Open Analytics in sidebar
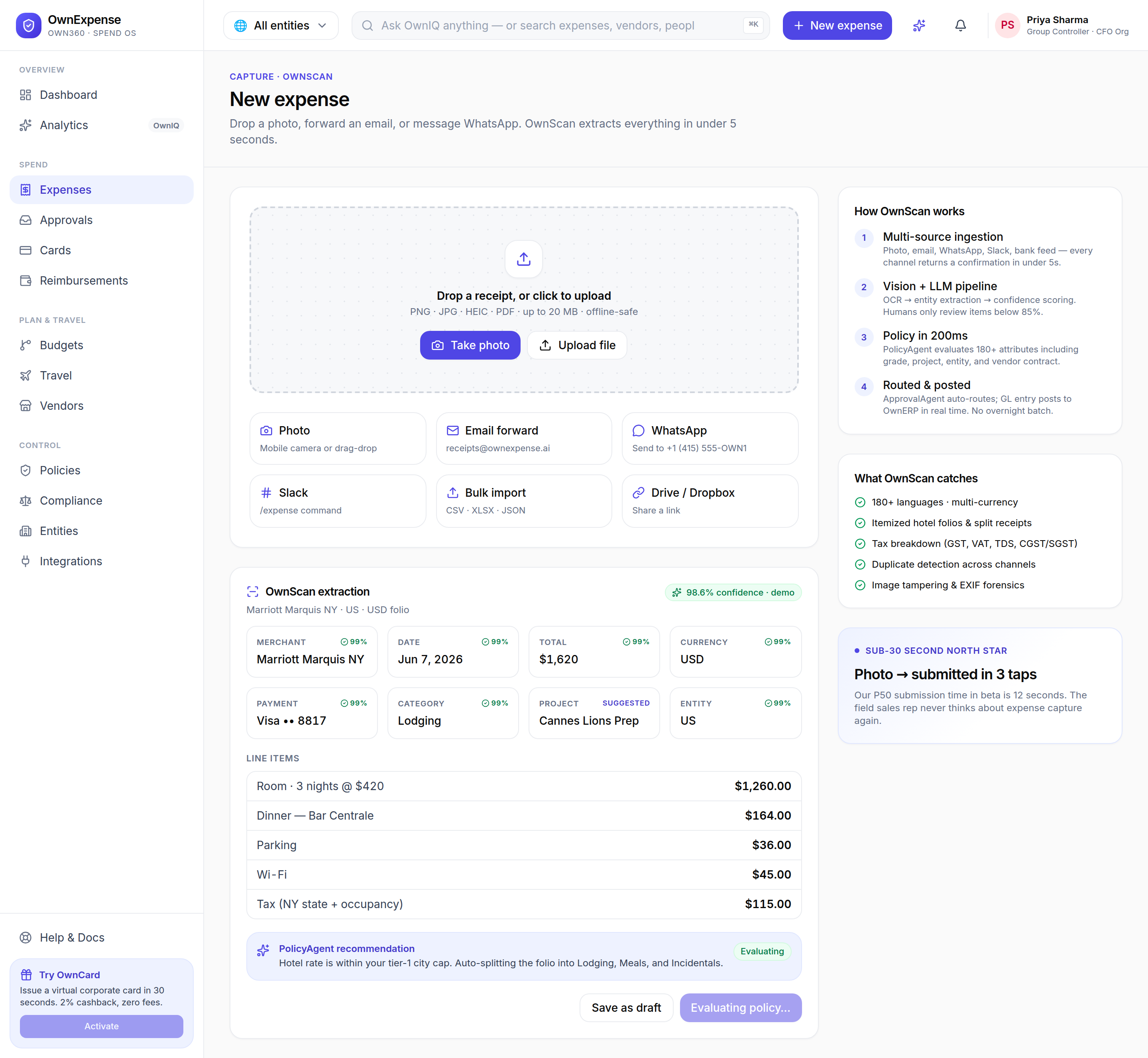 101,126
